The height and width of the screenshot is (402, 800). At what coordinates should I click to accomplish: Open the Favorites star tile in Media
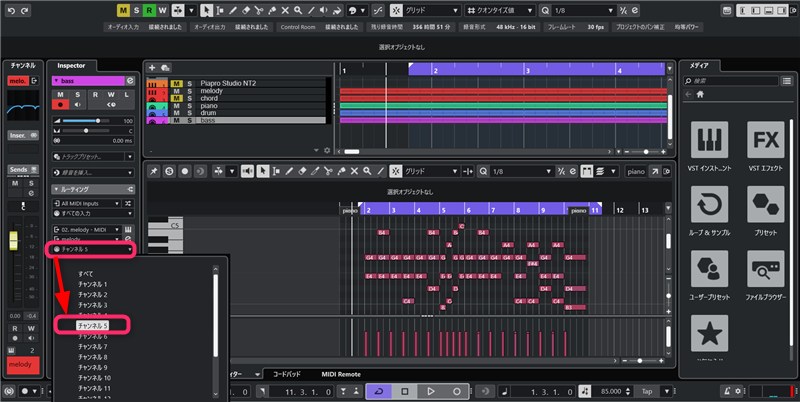tap(709, 333)
